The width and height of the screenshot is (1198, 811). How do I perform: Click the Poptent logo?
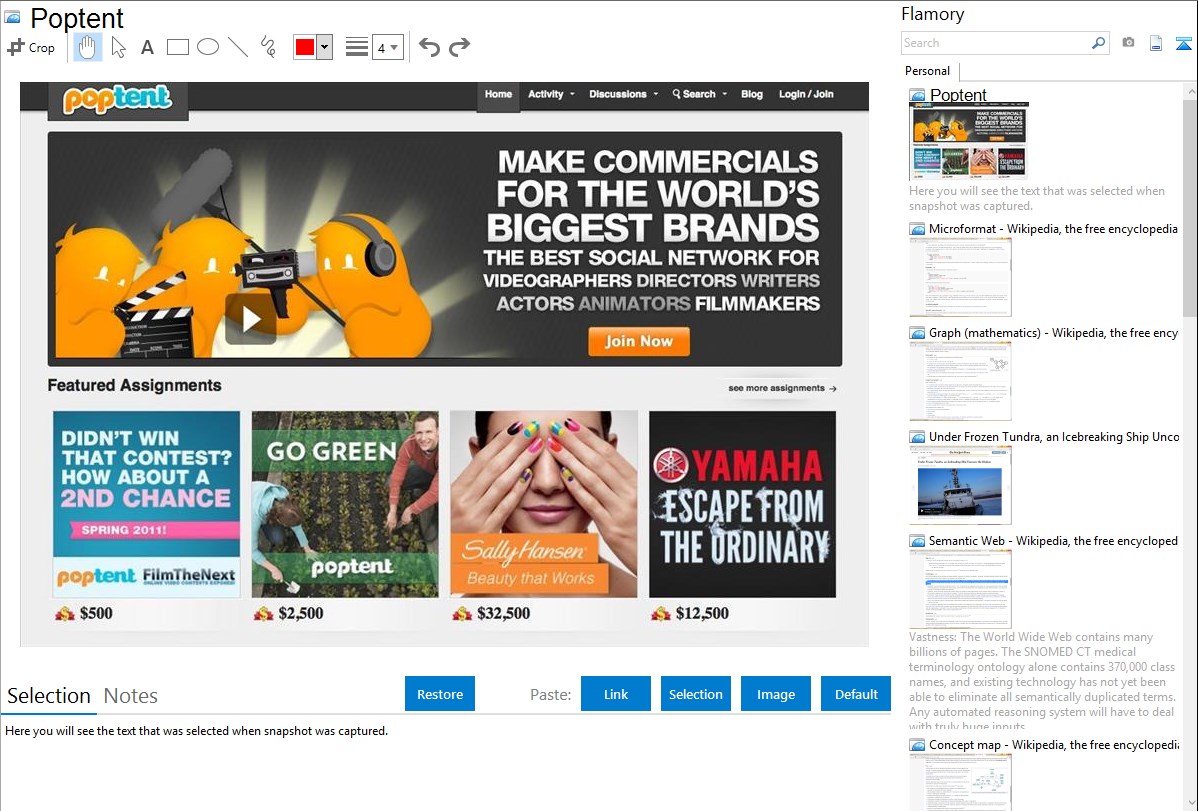[x=118, y=99]
